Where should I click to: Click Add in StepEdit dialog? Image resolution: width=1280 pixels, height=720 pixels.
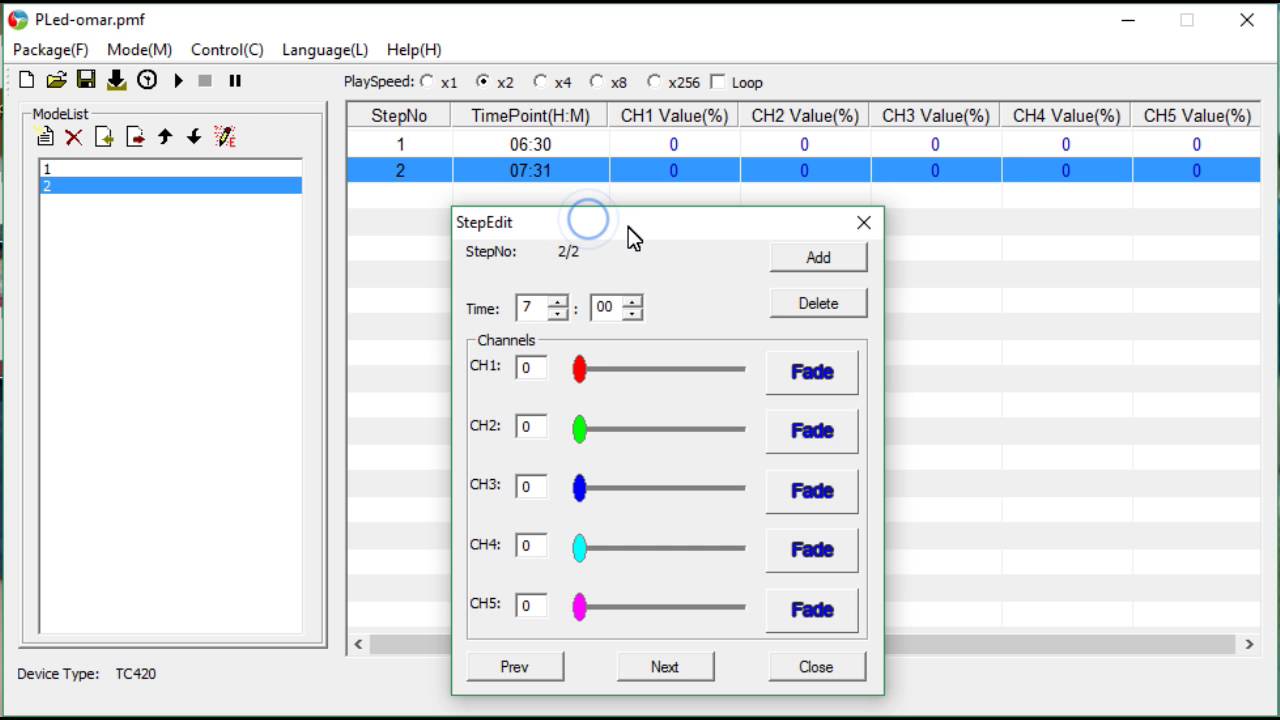(818, 257)
